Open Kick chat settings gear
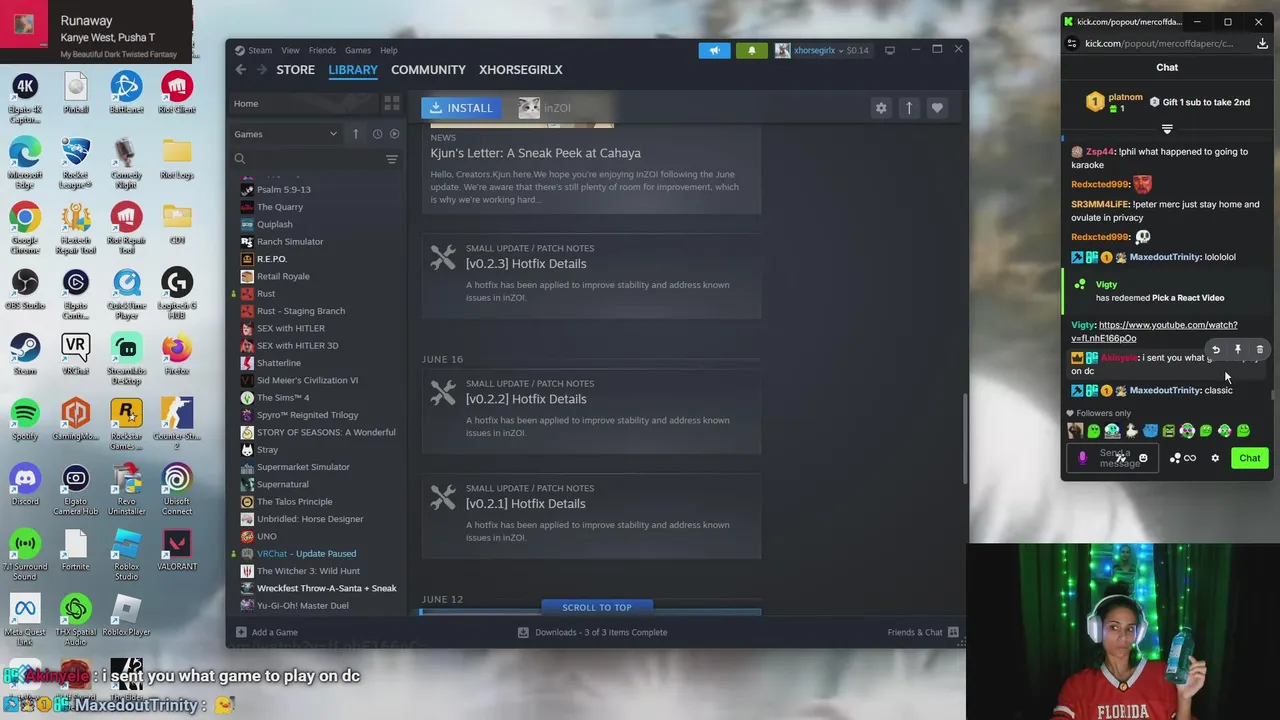 click(1215, 458)
